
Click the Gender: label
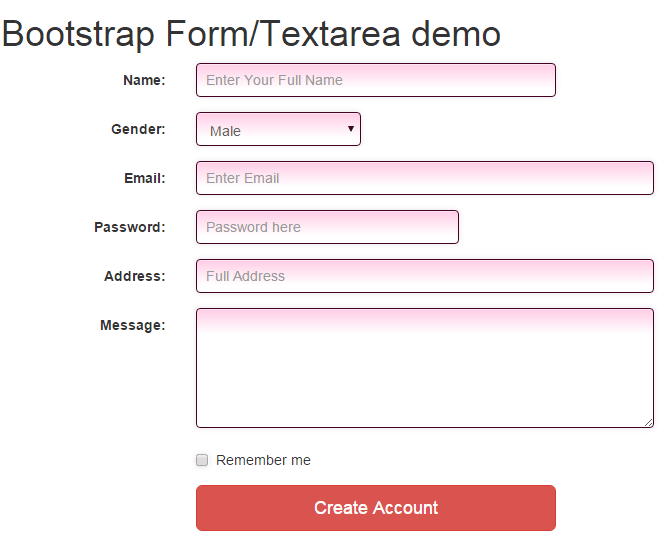pyautogui.click(x=138, y=129)
